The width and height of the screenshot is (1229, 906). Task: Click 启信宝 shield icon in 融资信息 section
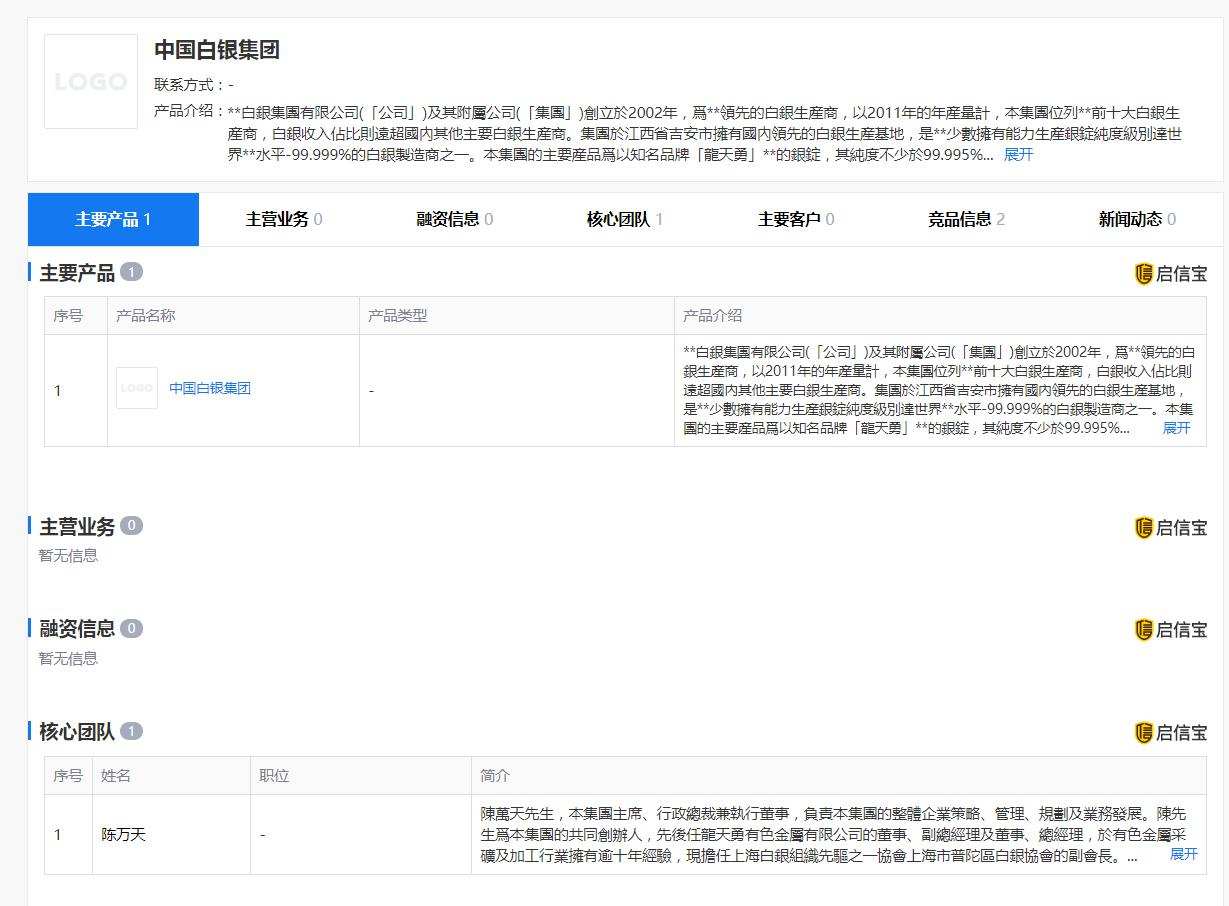tap(1144, 629)
